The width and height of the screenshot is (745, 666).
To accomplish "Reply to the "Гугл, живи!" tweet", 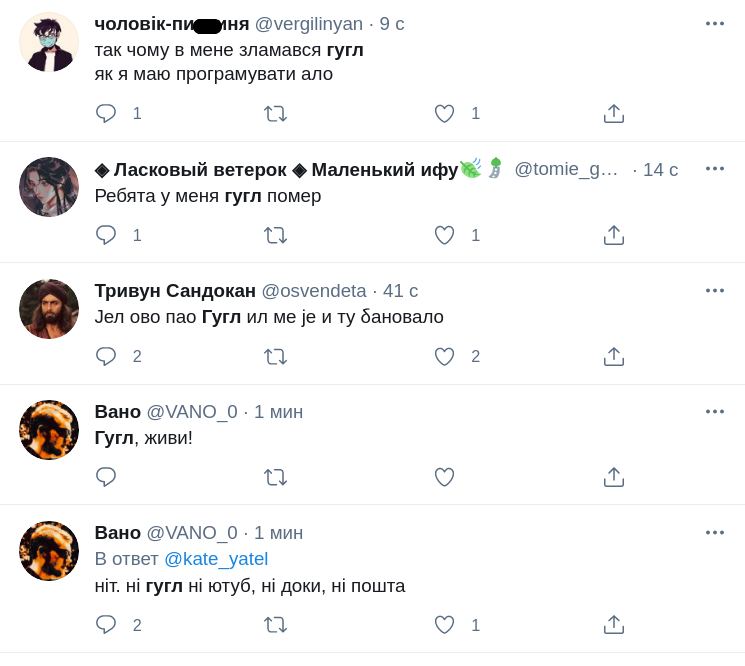I will click(106, 478).
